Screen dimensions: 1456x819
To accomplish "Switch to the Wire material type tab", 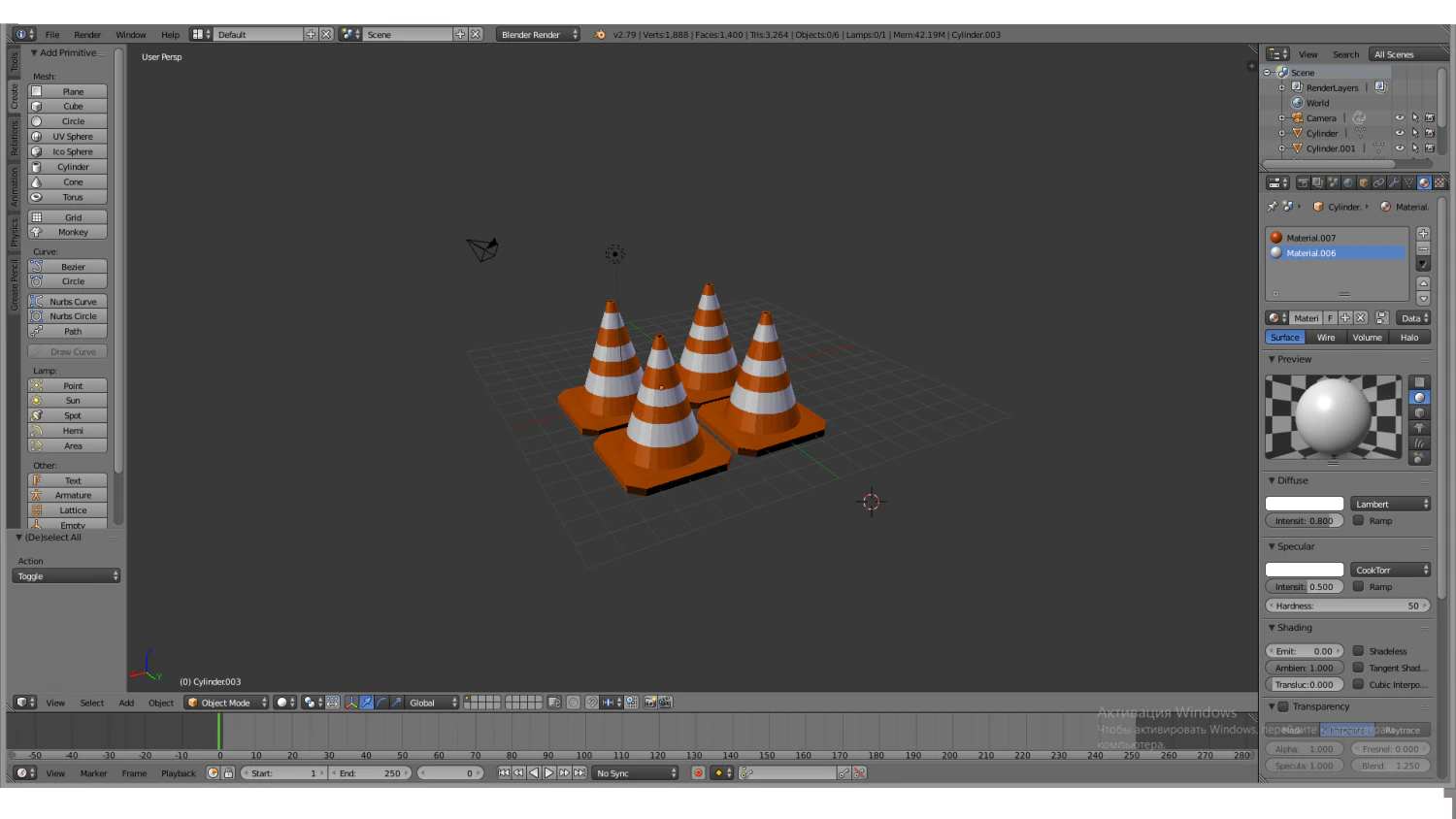I will (1326, 338).
